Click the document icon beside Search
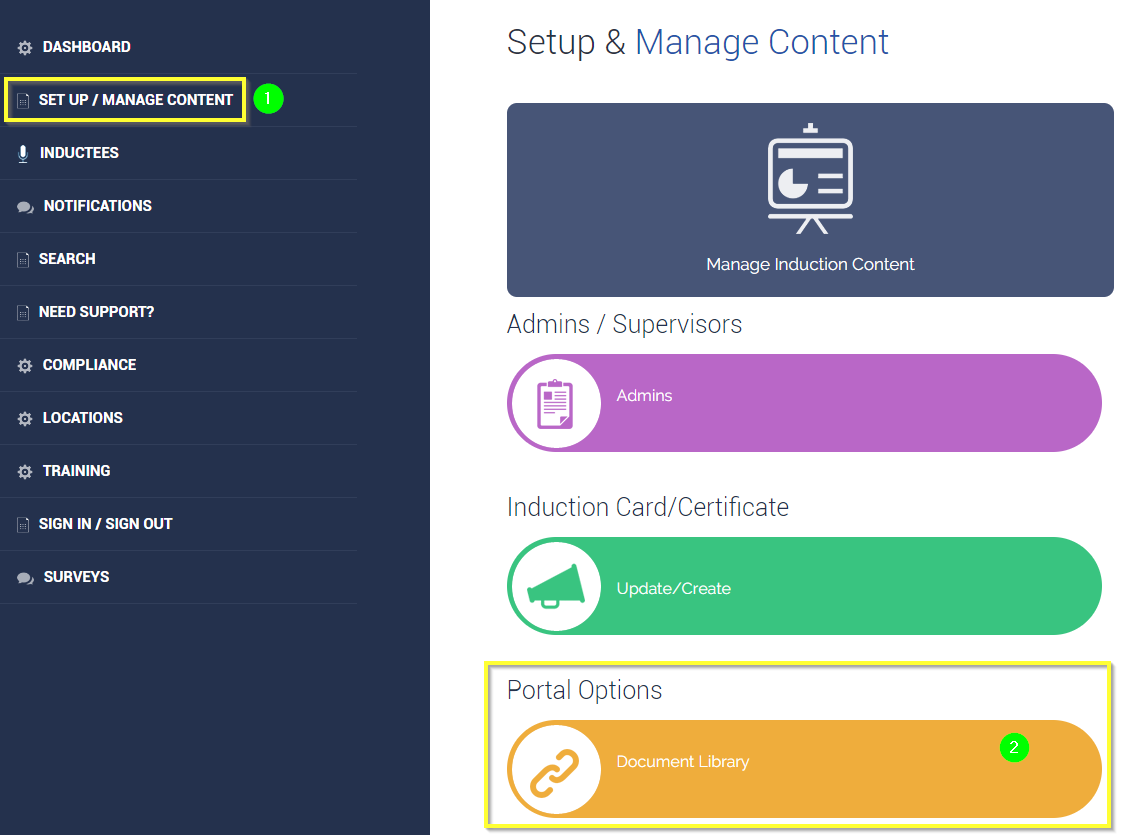 tap(23, 260)
